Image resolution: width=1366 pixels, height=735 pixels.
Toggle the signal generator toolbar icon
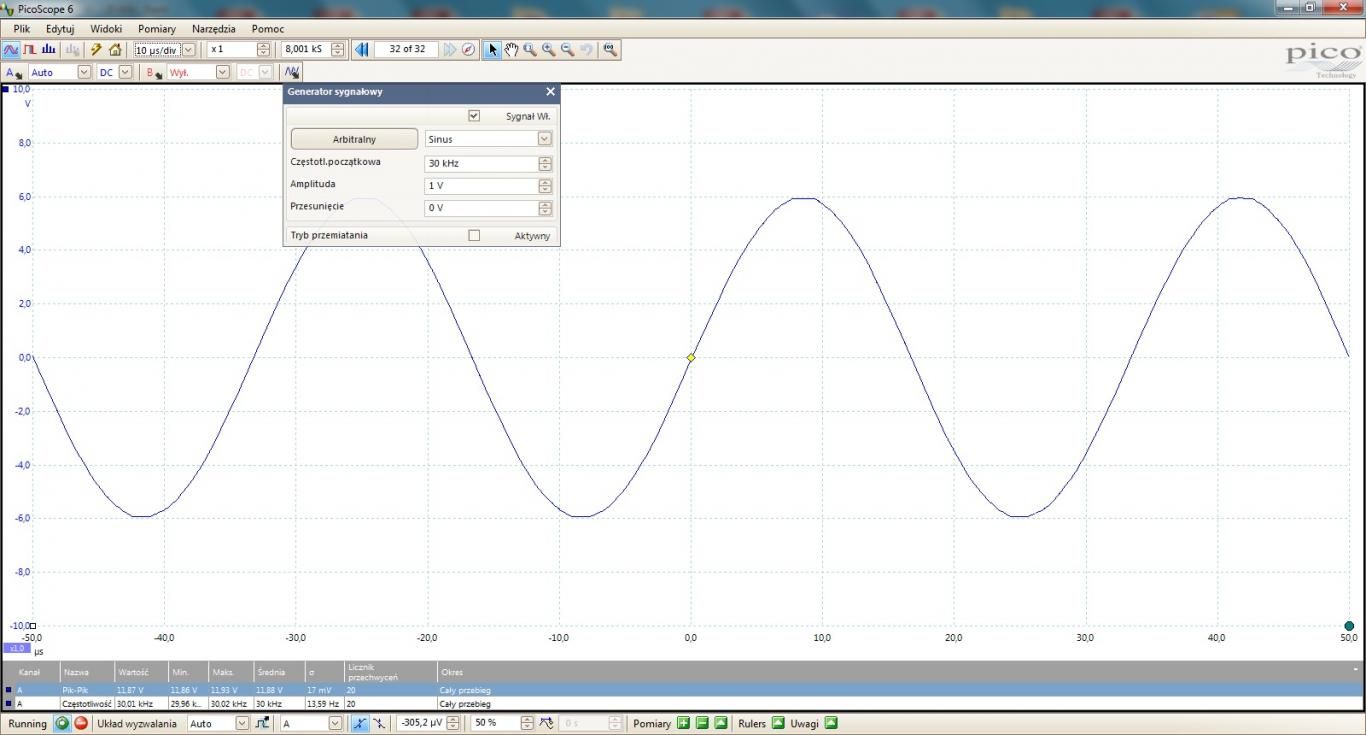pos(291,72)
